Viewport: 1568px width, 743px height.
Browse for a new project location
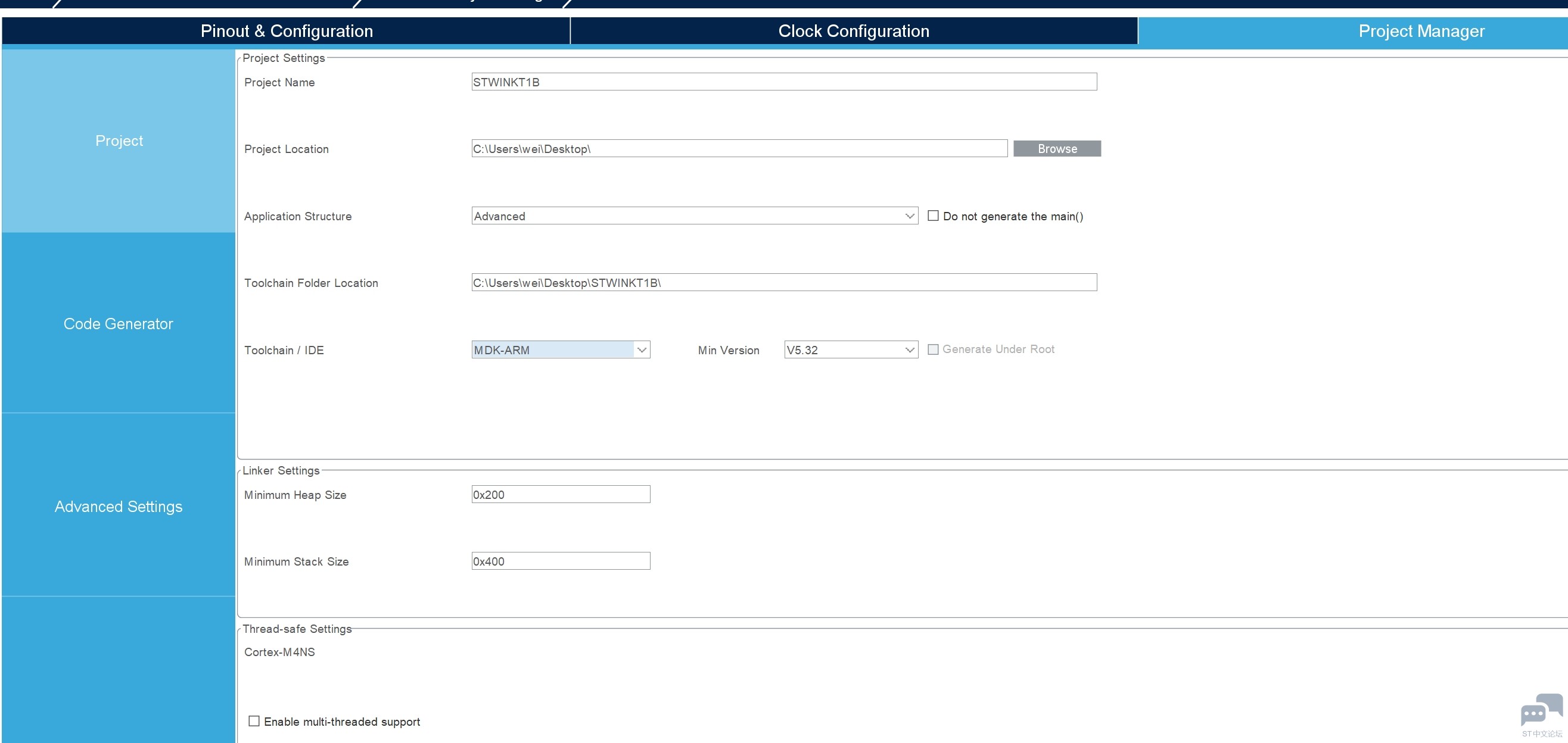pos(1056,149)
